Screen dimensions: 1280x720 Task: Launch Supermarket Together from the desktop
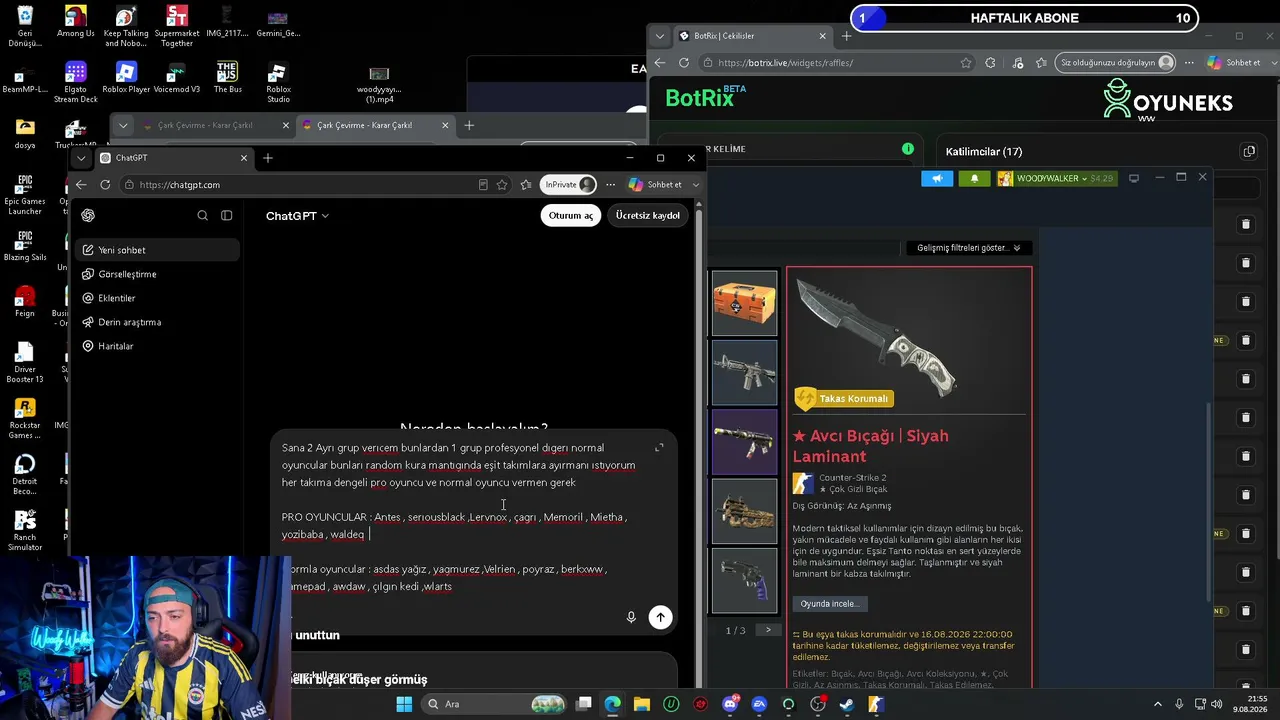[177, 25]
